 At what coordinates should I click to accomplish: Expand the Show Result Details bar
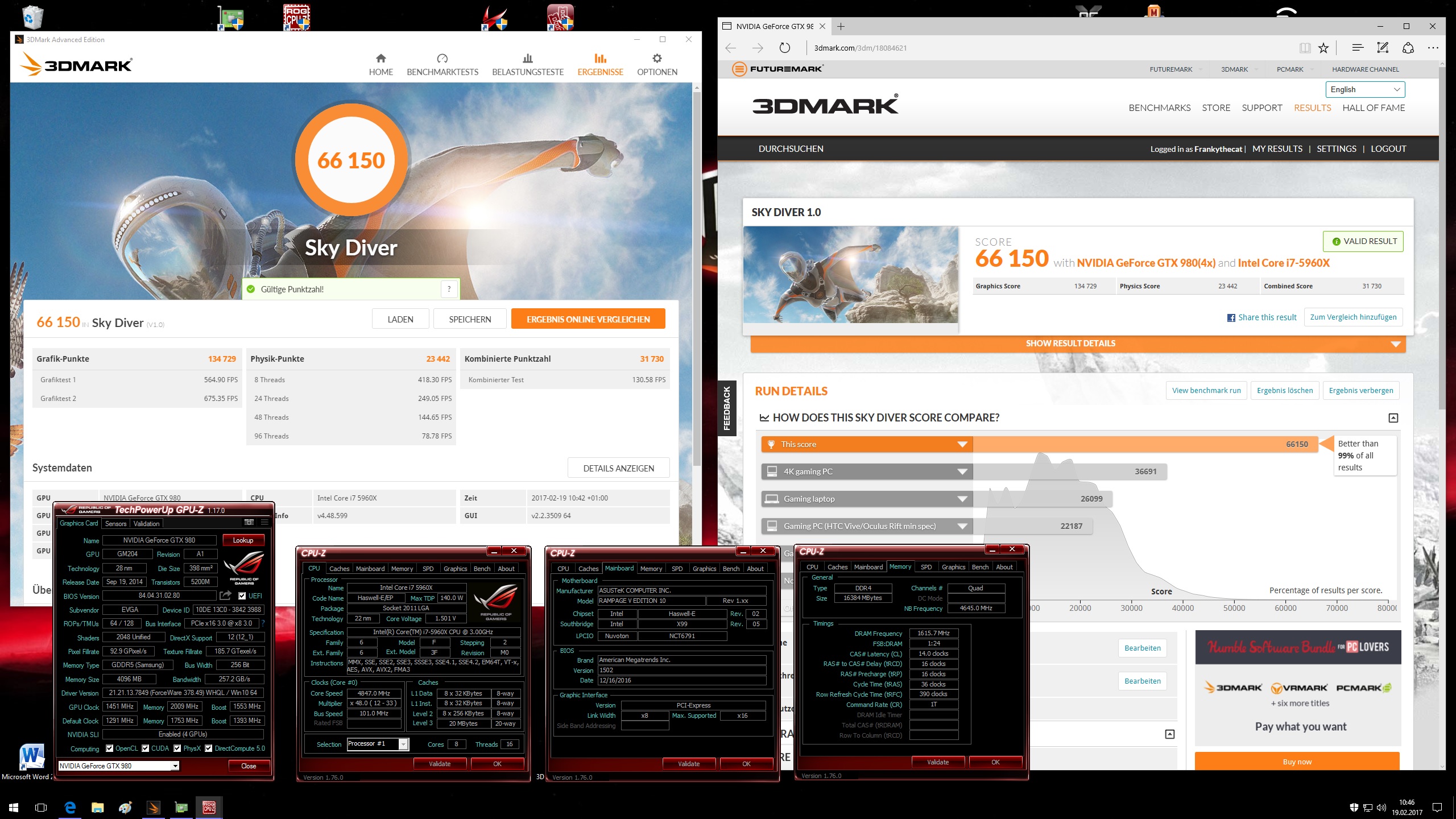coord(1078,344)
